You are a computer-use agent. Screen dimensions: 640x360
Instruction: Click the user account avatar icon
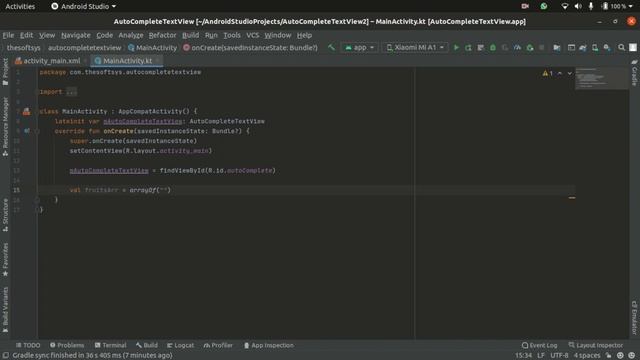coord(633,48)
